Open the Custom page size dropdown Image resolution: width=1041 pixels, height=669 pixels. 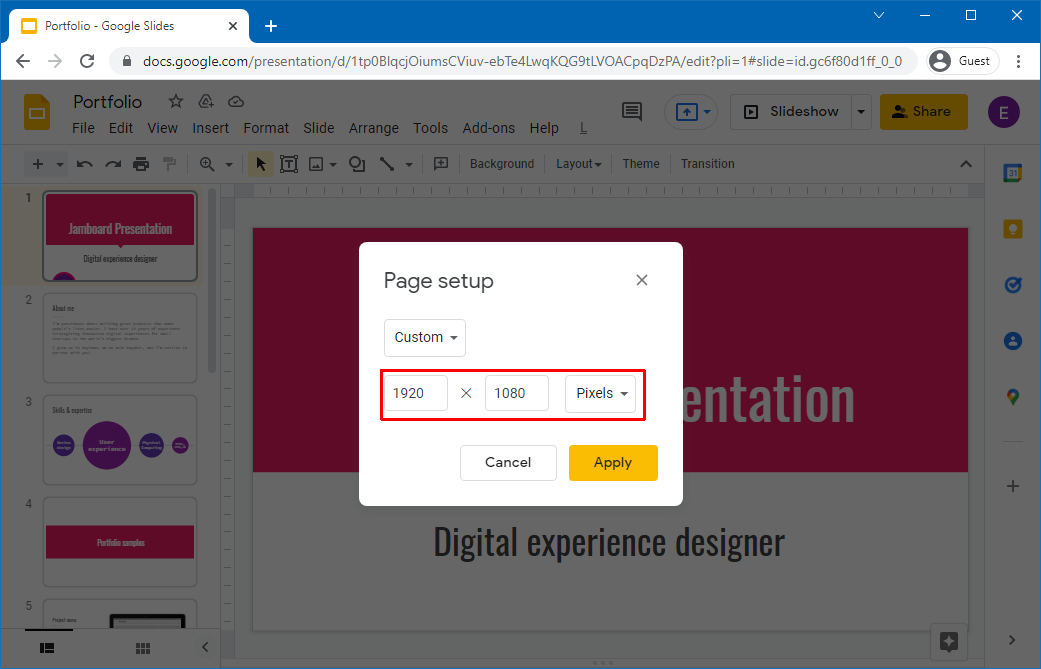[424, 337]
